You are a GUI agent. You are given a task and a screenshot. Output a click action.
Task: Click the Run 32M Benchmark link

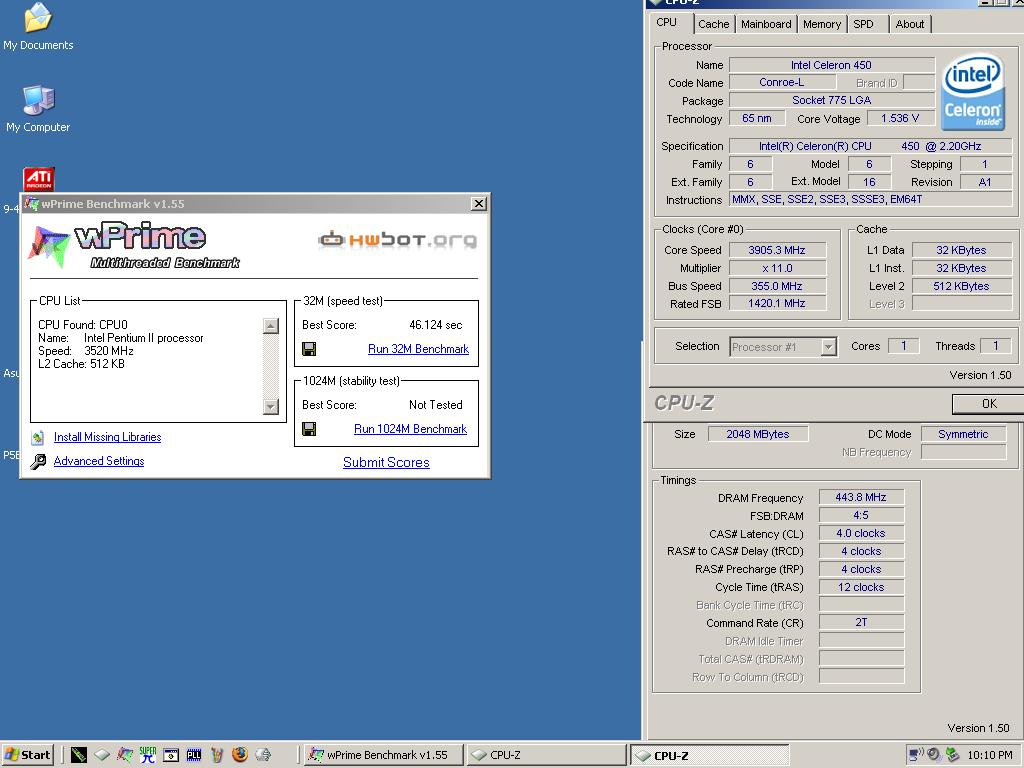[419, 349]
